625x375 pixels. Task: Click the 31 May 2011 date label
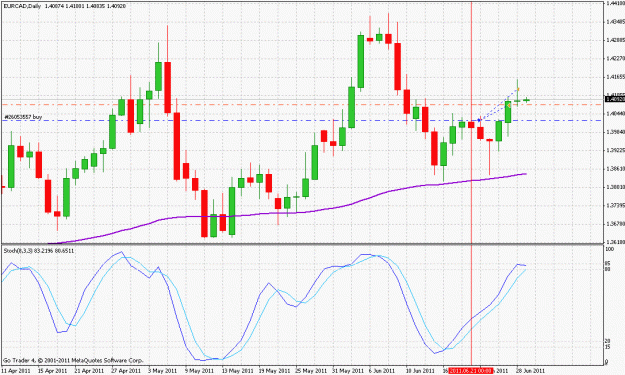(x=347, y=371)
